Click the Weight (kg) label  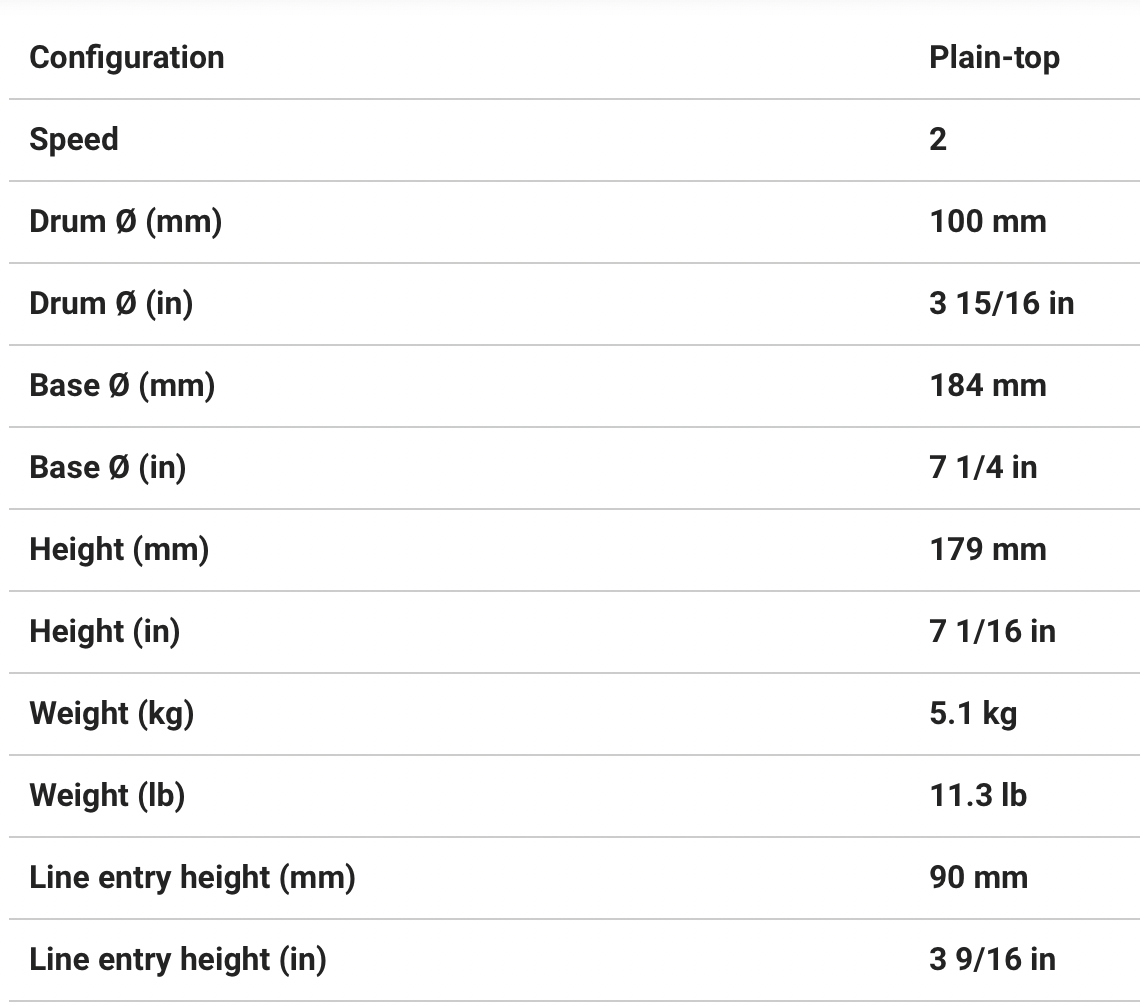point(112,714)
